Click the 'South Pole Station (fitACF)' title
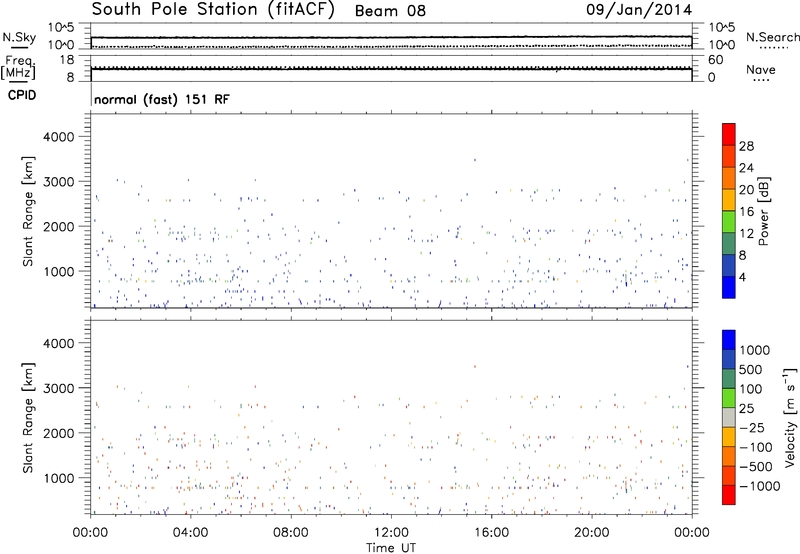 click(213, 10)
